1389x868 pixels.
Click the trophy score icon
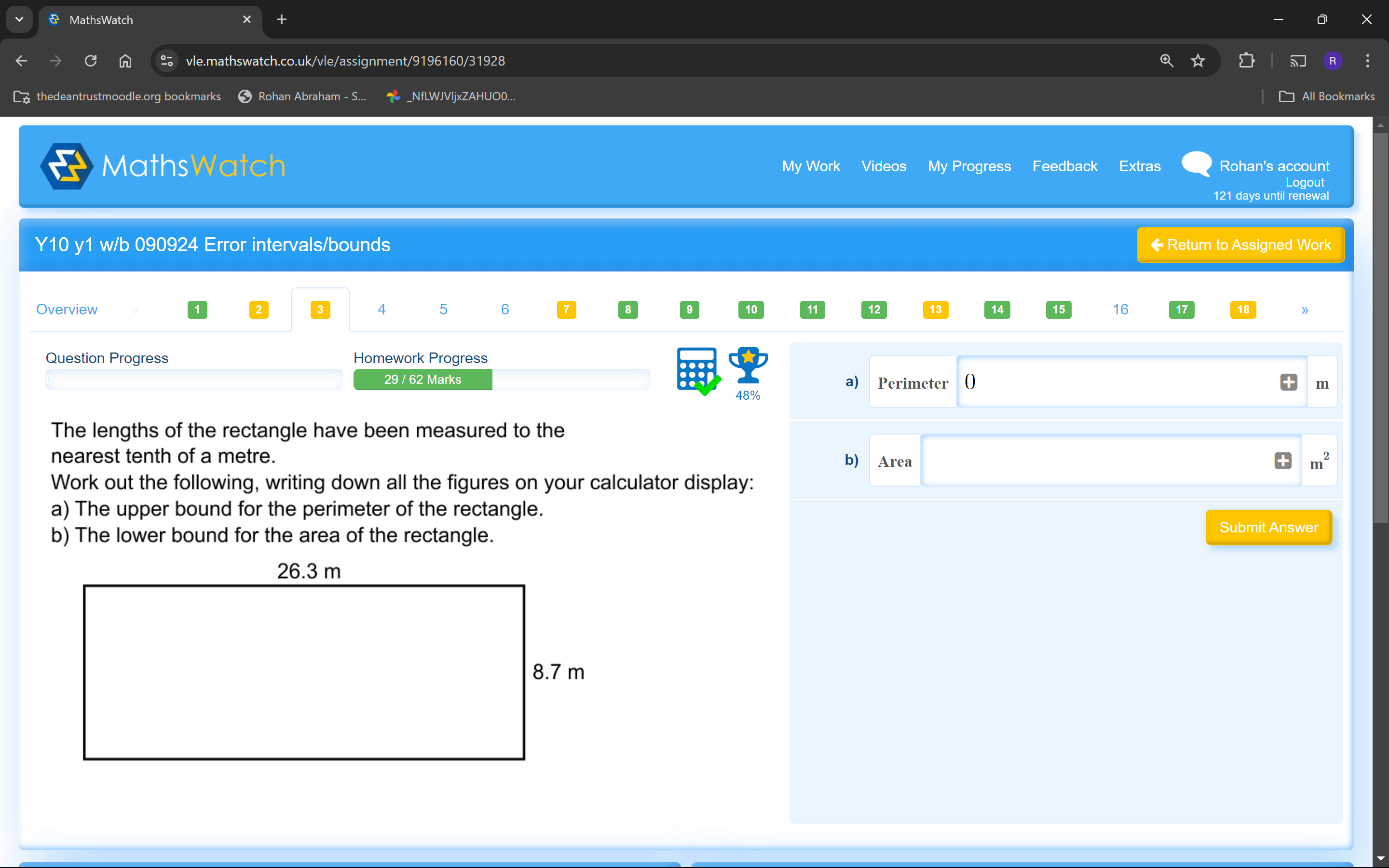click(x=748, y=366)
